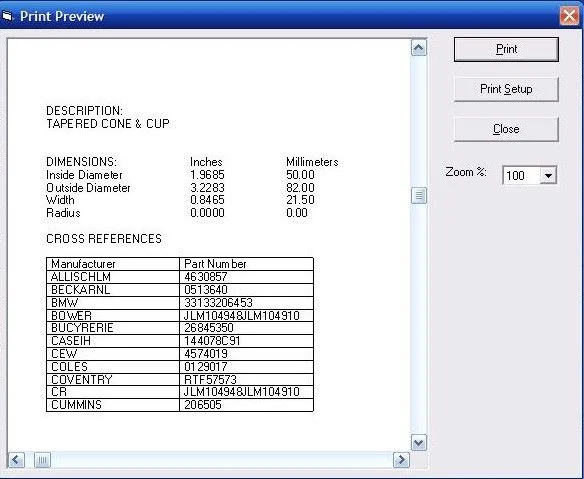Click the horizontal scrollbar track right of the thumb
The width and height of the screenshot is (584, 479).
[x=222, y=460]
